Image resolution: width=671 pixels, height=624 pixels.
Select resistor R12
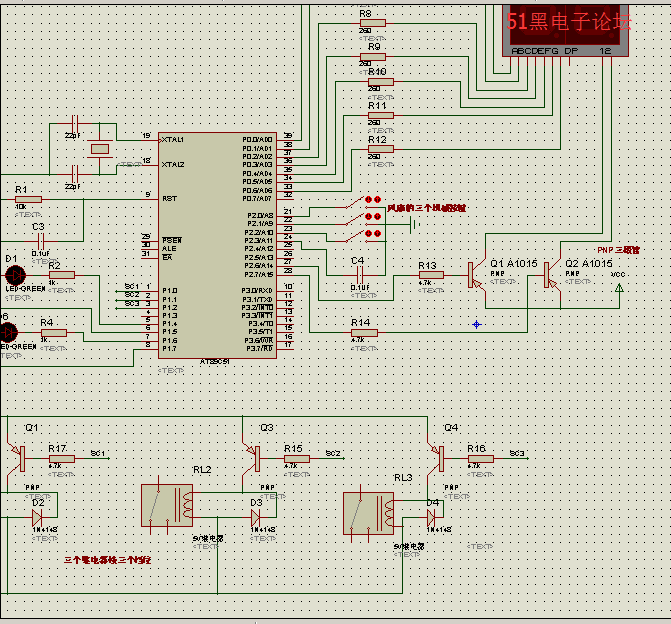click(381, 149)
